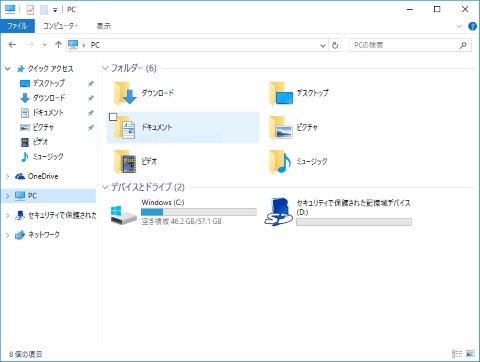Tick the checkbox on ドキュメント folder
480x362 pixels.
(113, 117)
